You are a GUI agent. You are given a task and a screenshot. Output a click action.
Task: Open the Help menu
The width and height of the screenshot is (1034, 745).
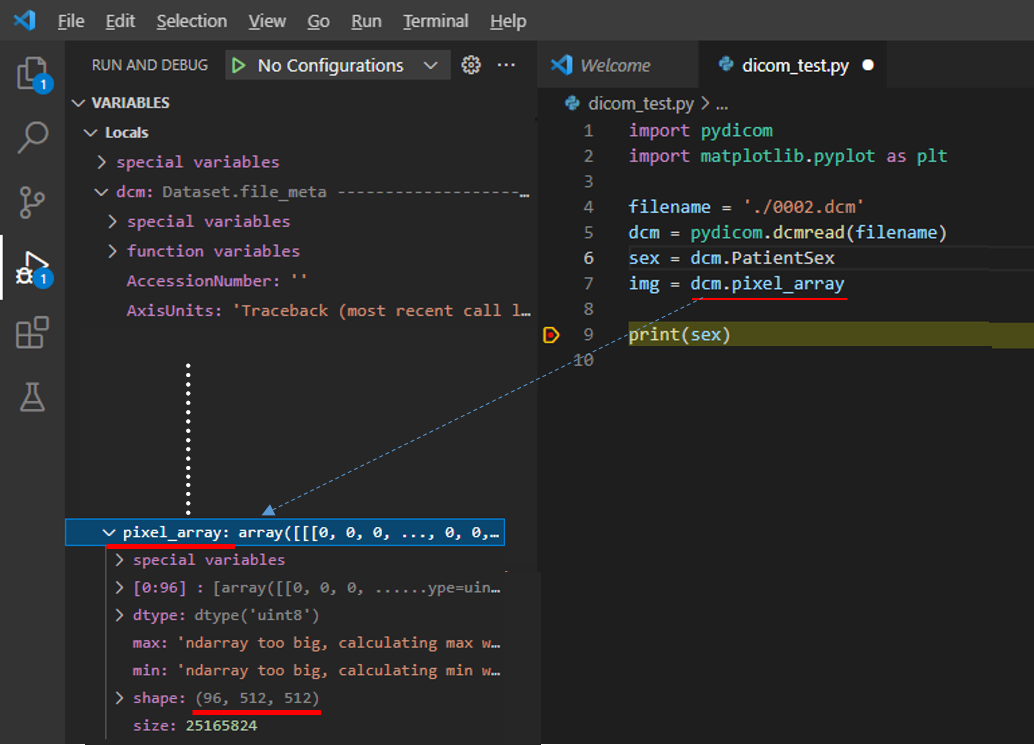(x=508, y=21)
